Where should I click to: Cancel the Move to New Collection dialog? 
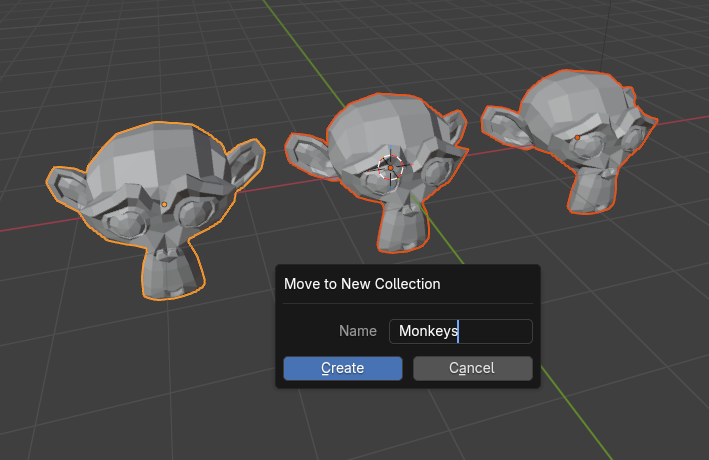click(473, 368)
